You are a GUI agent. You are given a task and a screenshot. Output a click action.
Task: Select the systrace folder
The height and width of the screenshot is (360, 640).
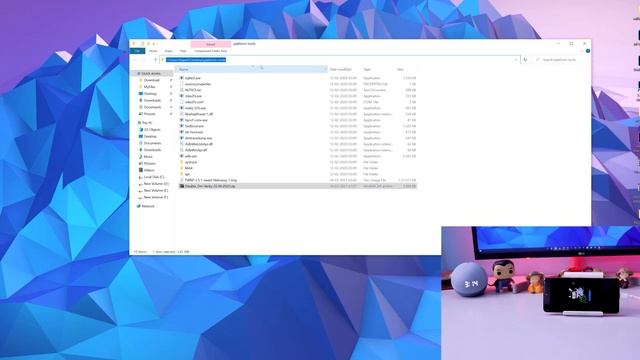tap(298, 162)
